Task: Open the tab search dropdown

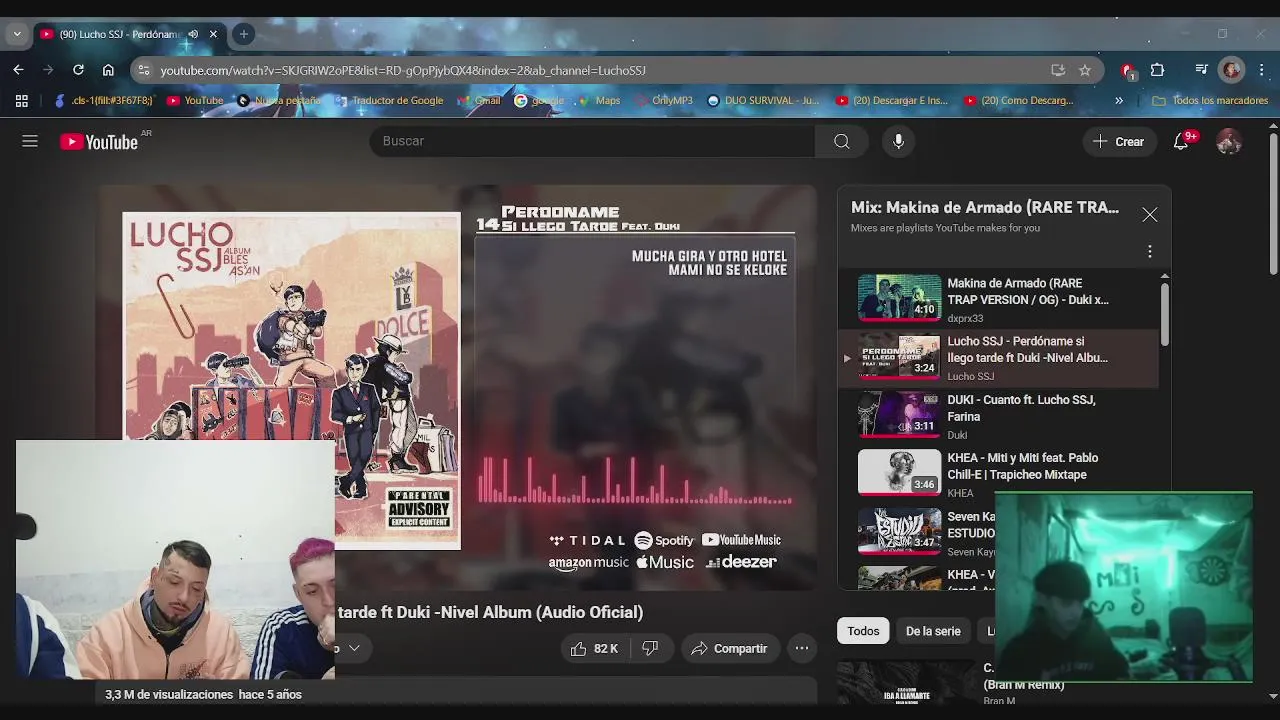Action: click(16, 34)
